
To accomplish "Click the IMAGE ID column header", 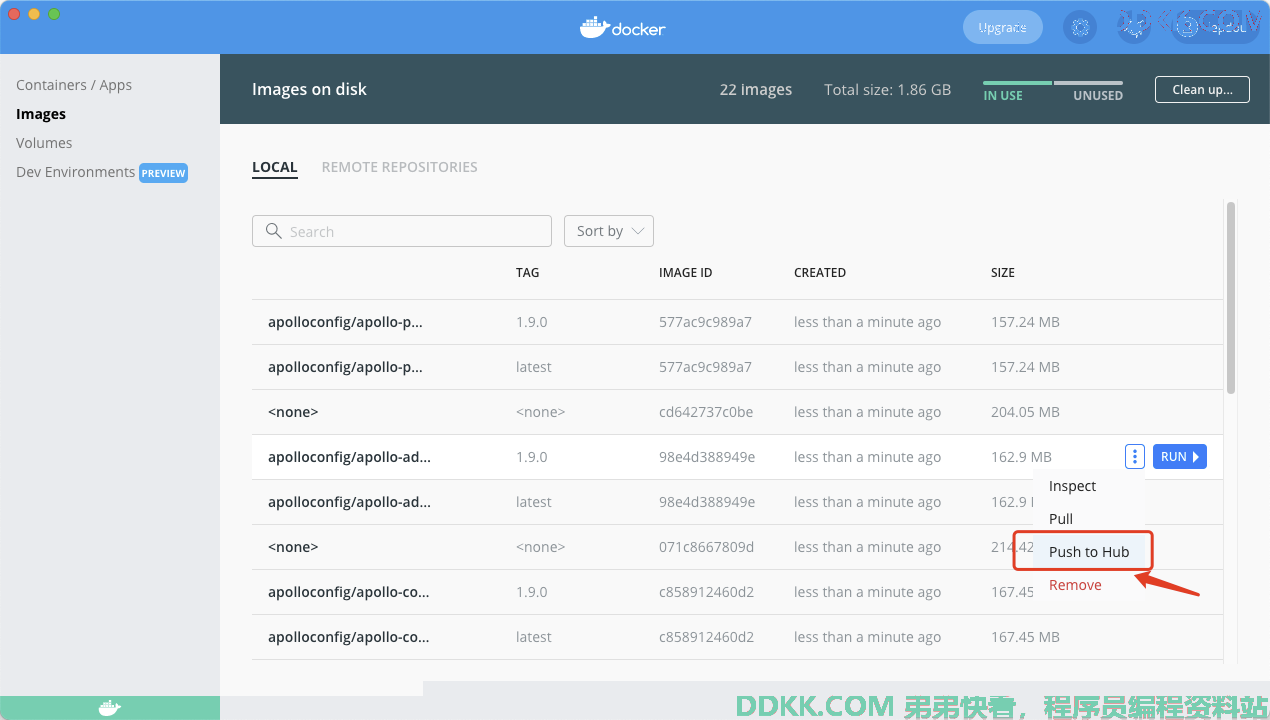I will (685, 273).
